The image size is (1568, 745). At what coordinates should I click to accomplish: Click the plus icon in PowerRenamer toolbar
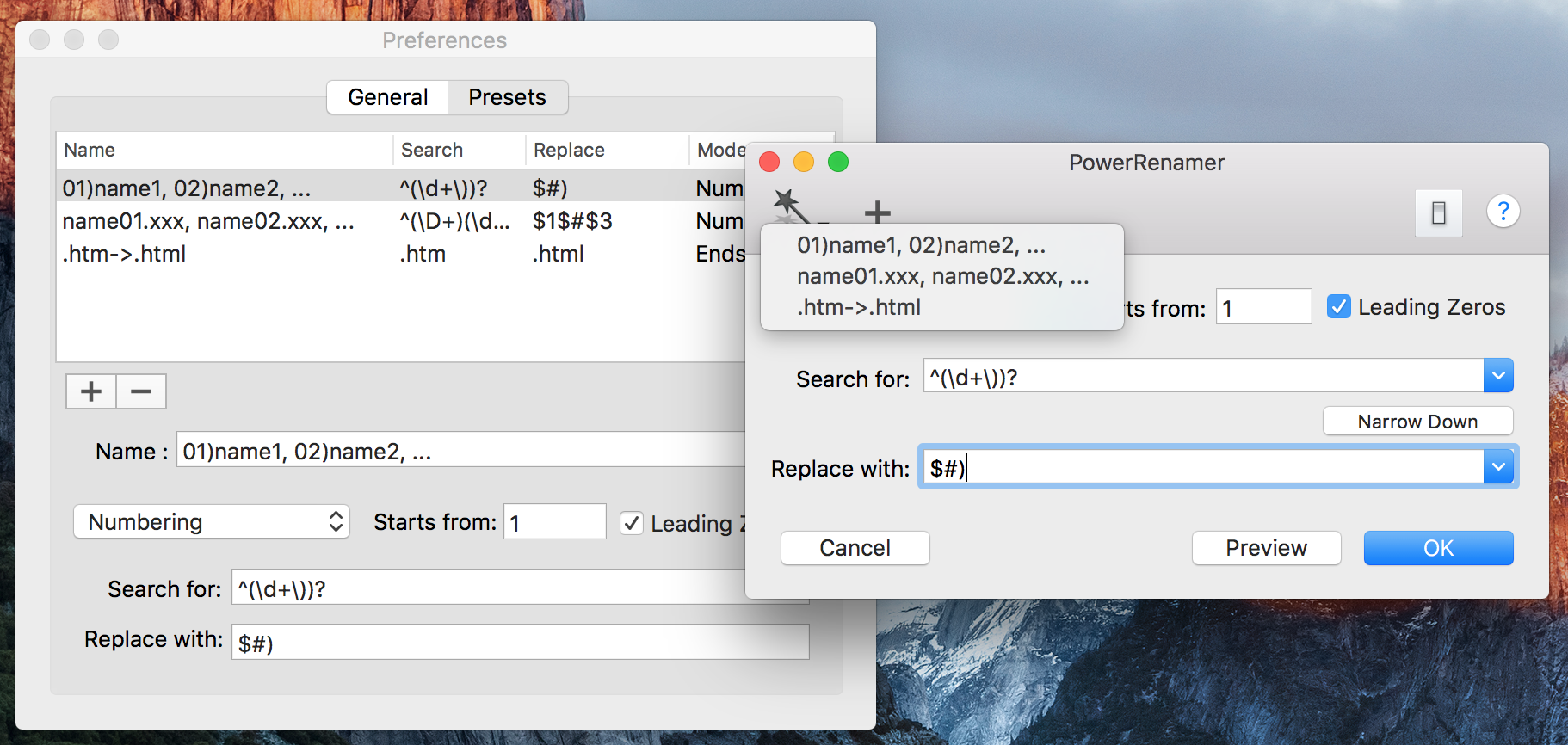[877, 211]
